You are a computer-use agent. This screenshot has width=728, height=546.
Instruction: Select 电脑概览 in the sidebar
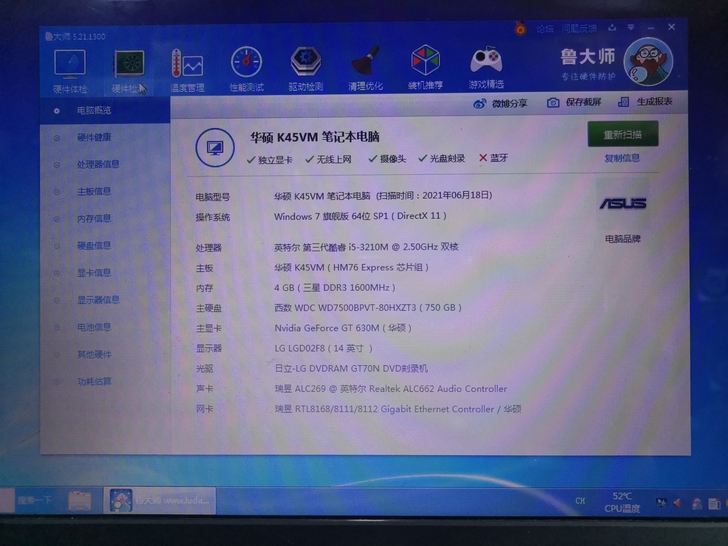click(105, 110)
